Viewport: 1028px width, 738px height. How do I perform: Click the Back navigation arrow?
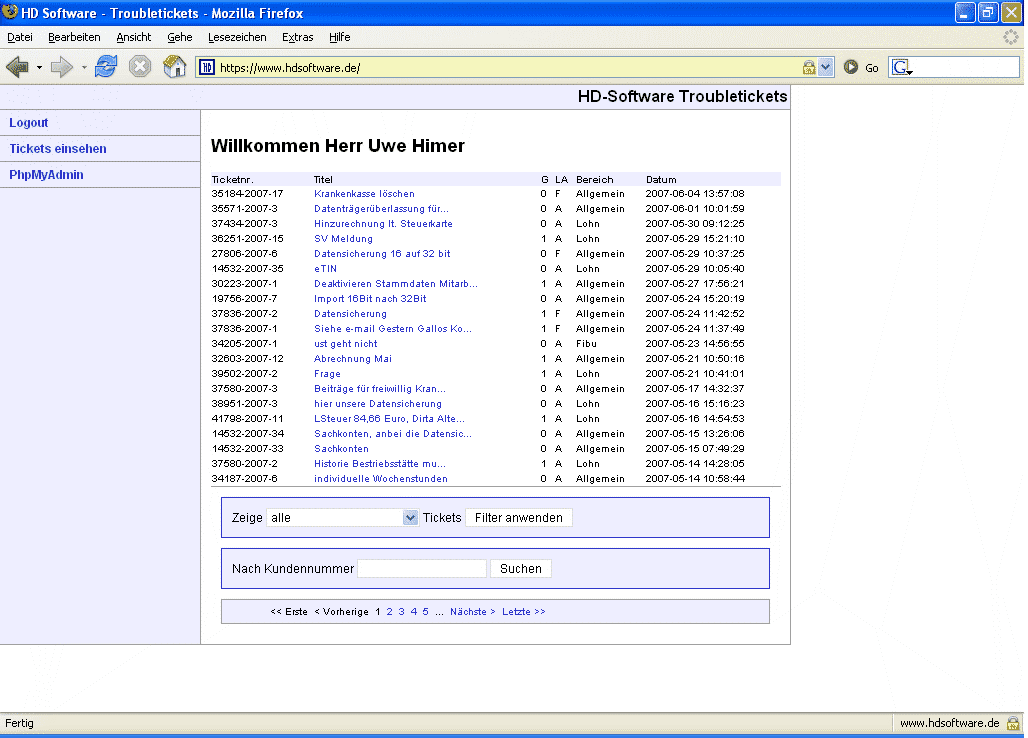[x=17, y=67]
